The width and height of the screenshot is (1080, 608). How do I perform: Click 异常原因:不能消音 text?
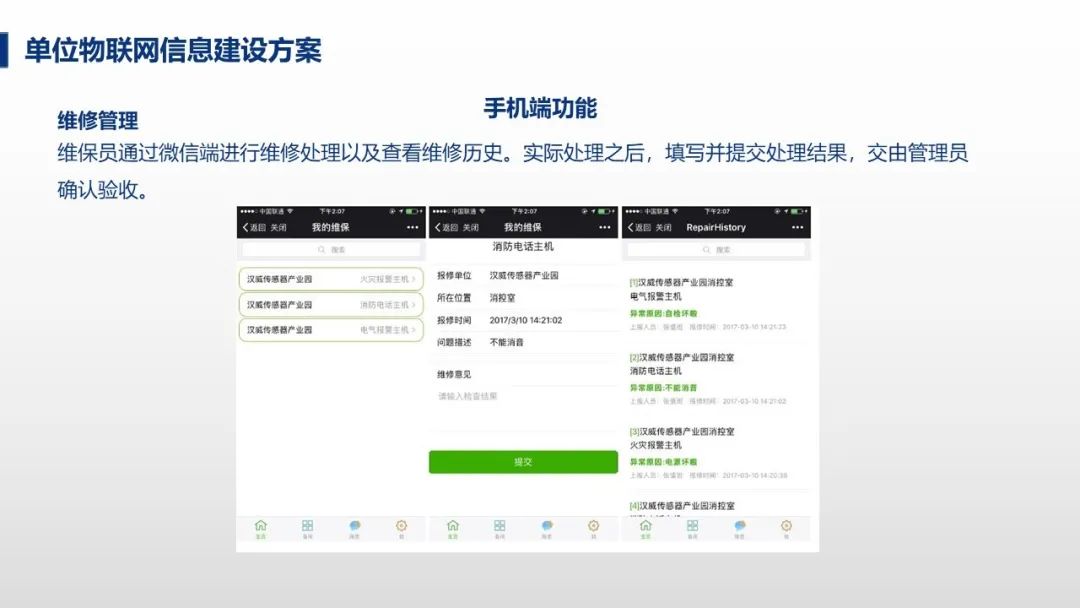(x=663, y=388)
